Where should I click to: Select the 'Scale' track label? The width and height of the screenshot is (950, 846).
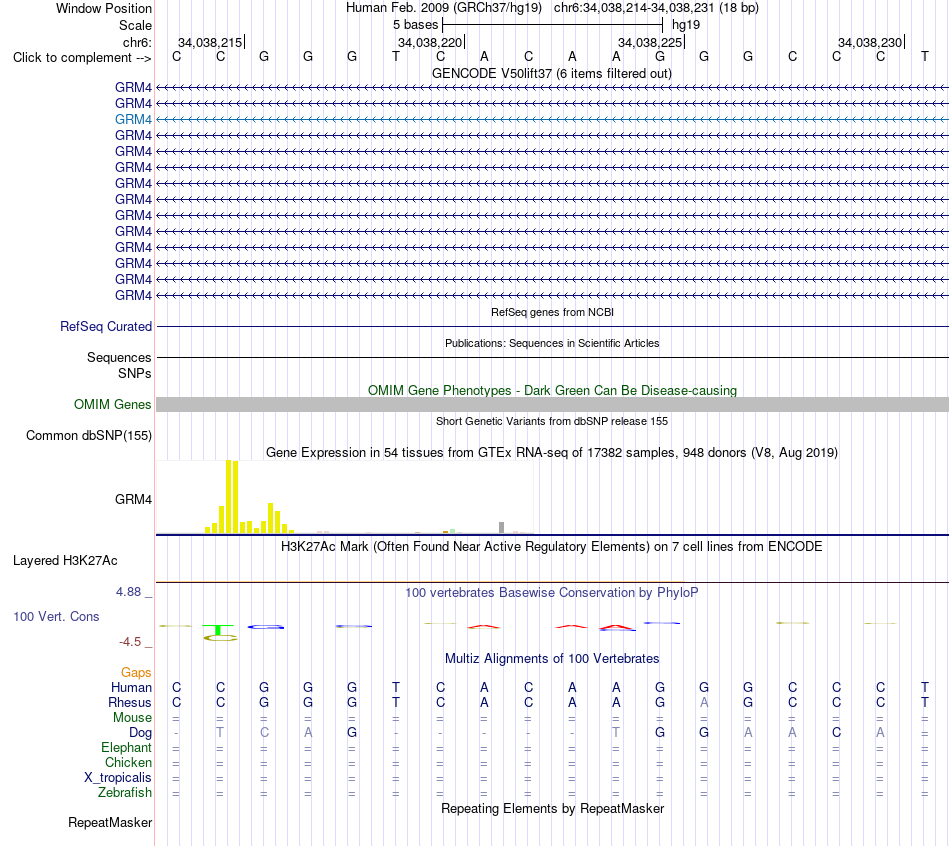pyautogui.click(x=135, y=25)
